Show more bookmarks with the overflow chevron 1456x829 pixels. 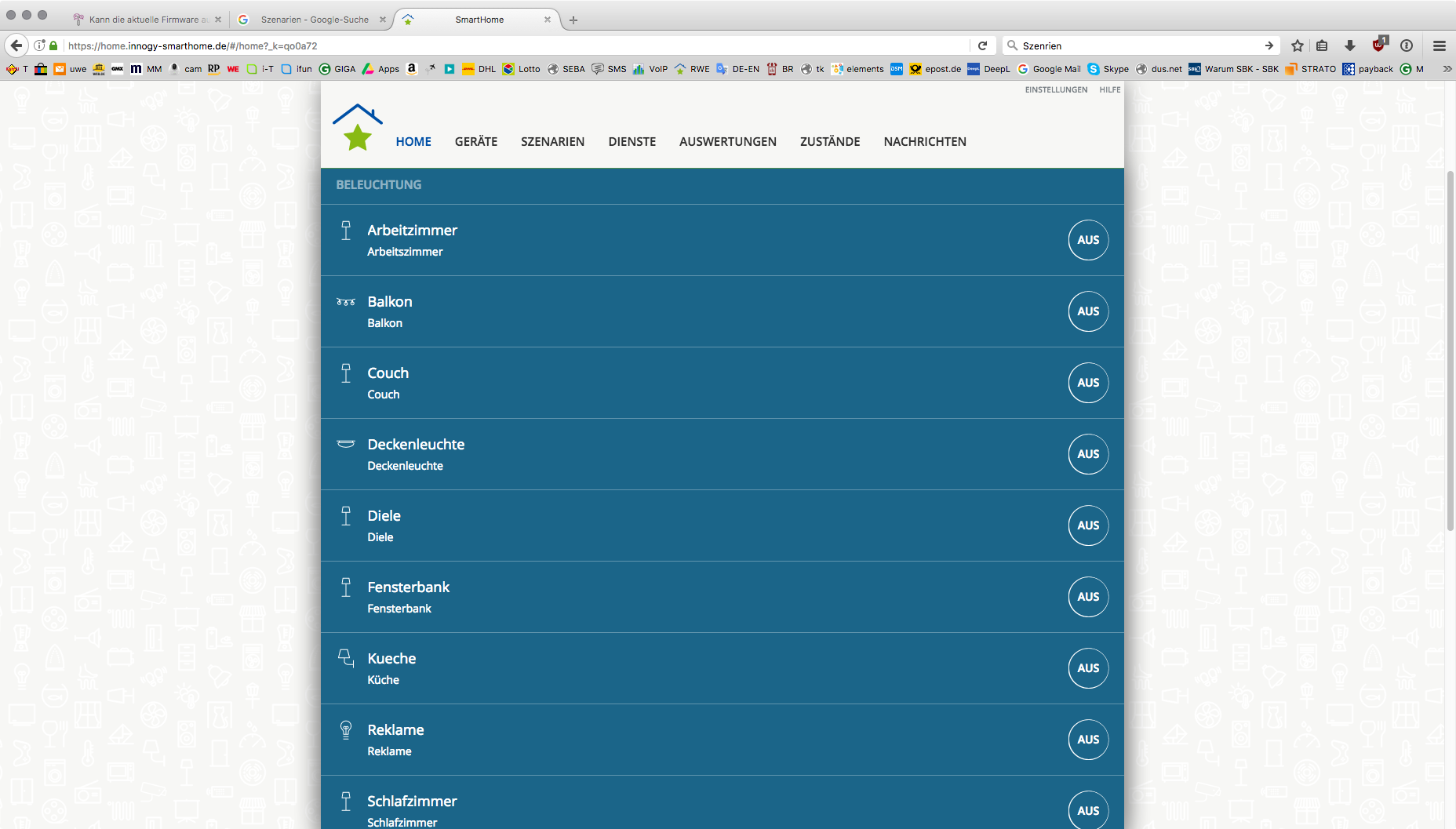point(1447,69)
